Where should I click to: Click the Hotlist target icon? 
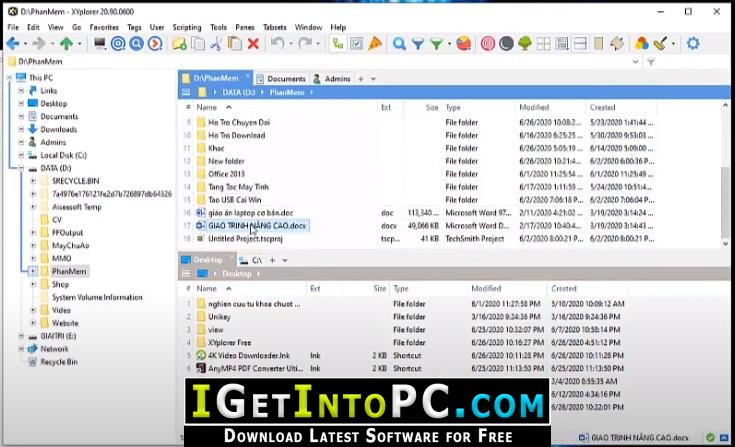(118, 44)
